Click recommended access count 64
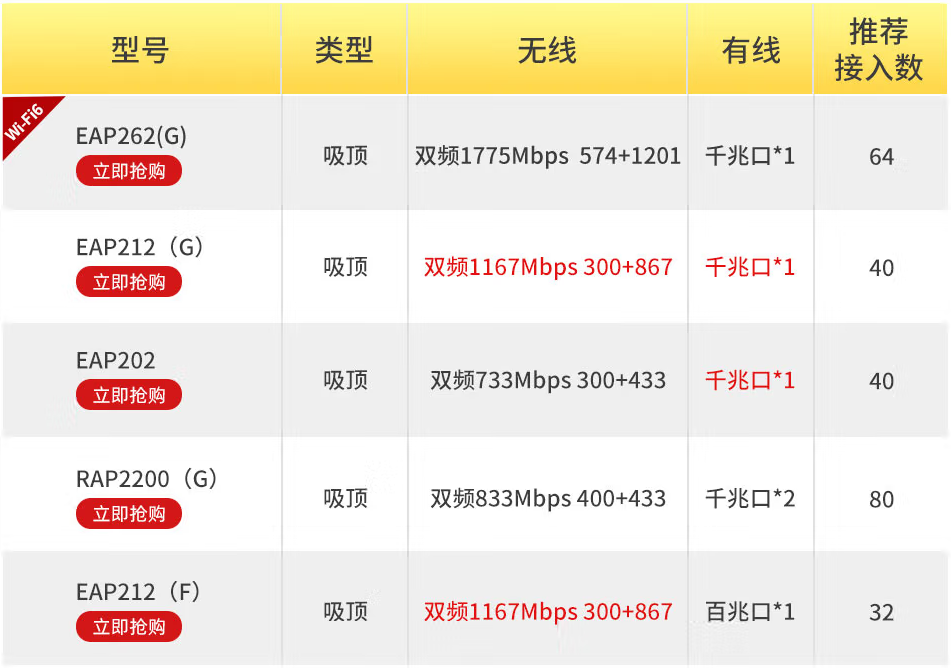 (881, 157)
